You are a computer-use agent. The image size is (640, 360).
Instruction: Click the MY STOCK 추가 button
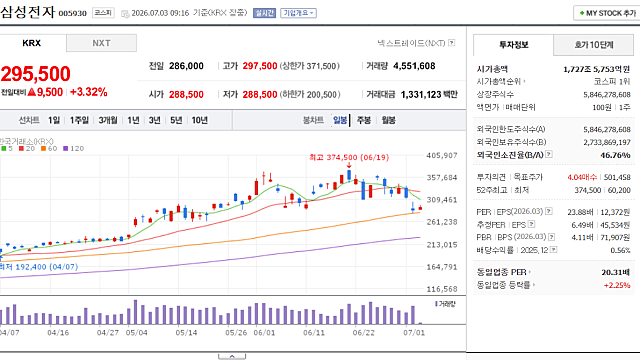point(607,13)
